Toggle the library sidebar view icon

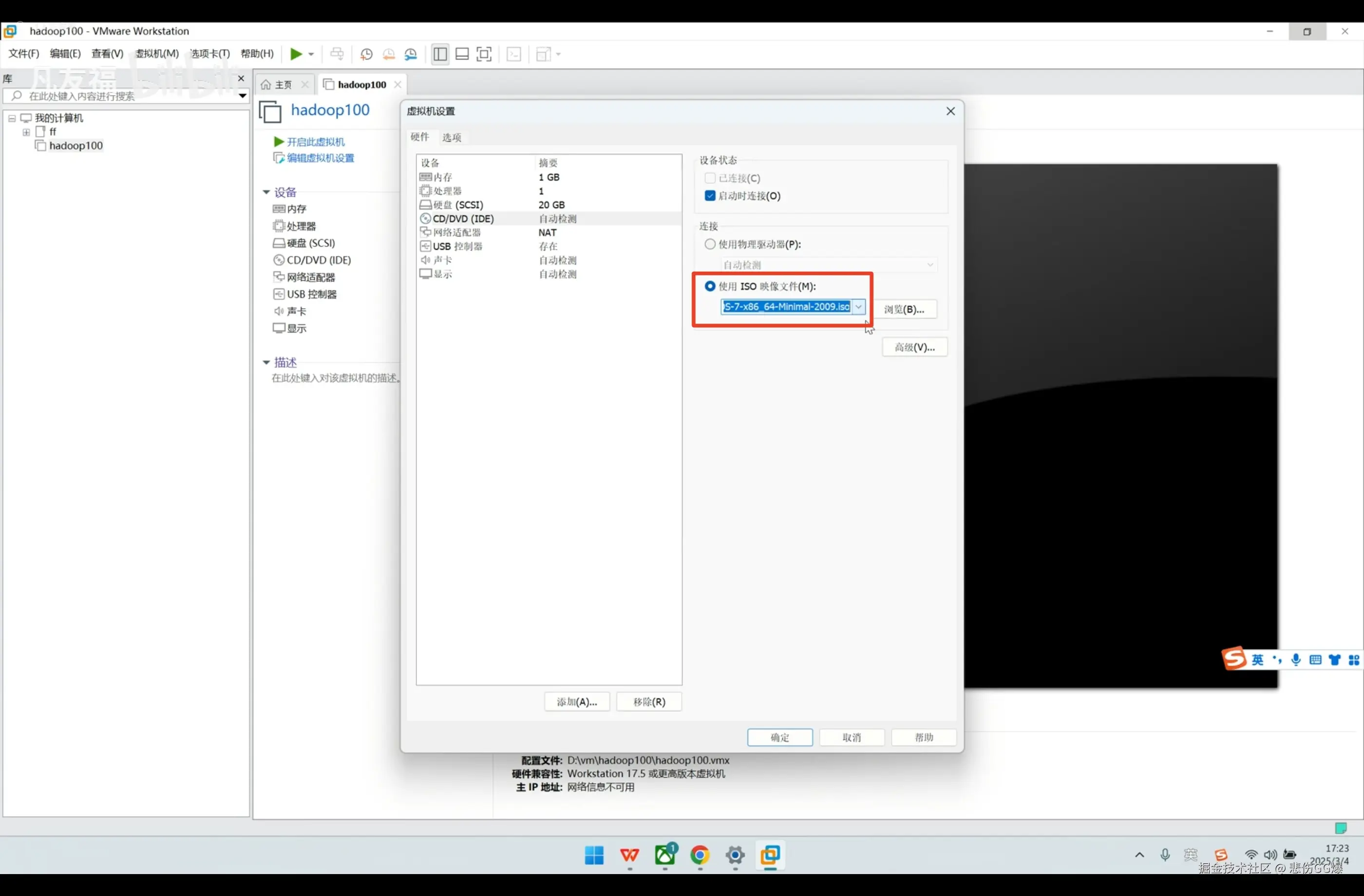point(440,54)
